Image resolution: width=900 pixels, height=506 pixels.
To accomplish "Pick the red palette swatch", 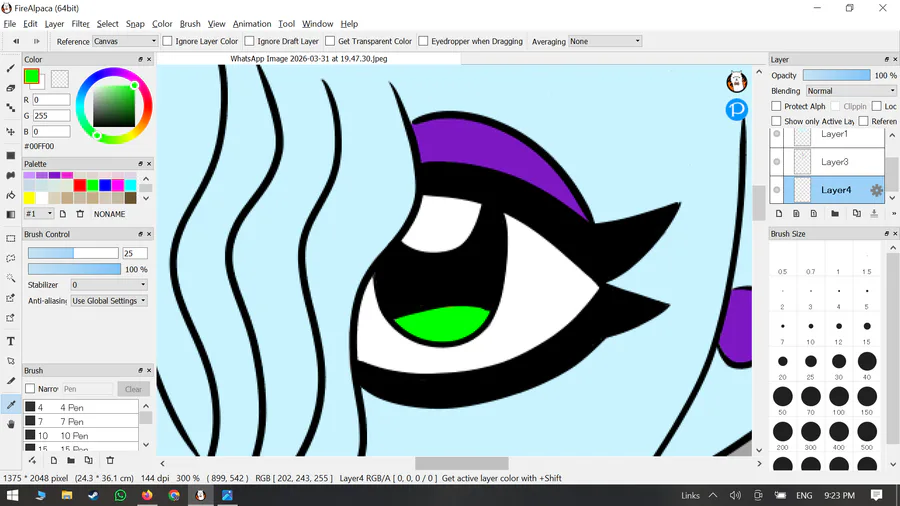I will 80,185.
